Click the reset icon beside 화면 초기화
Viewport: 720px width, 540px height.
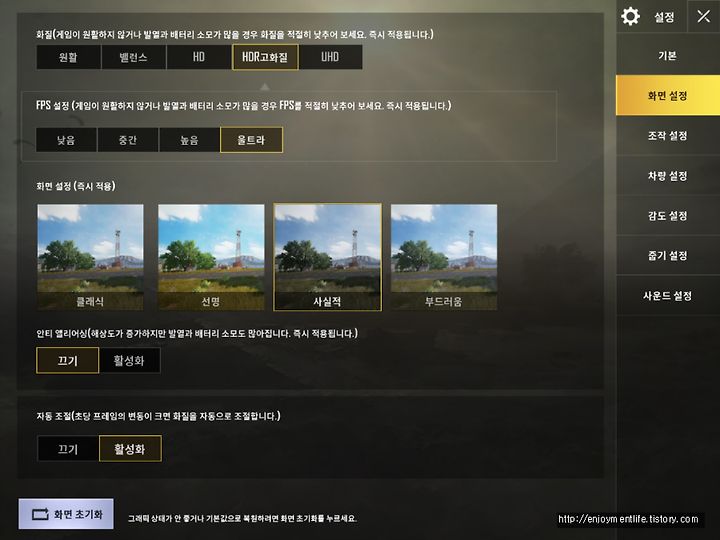click(x=40, y=514)
